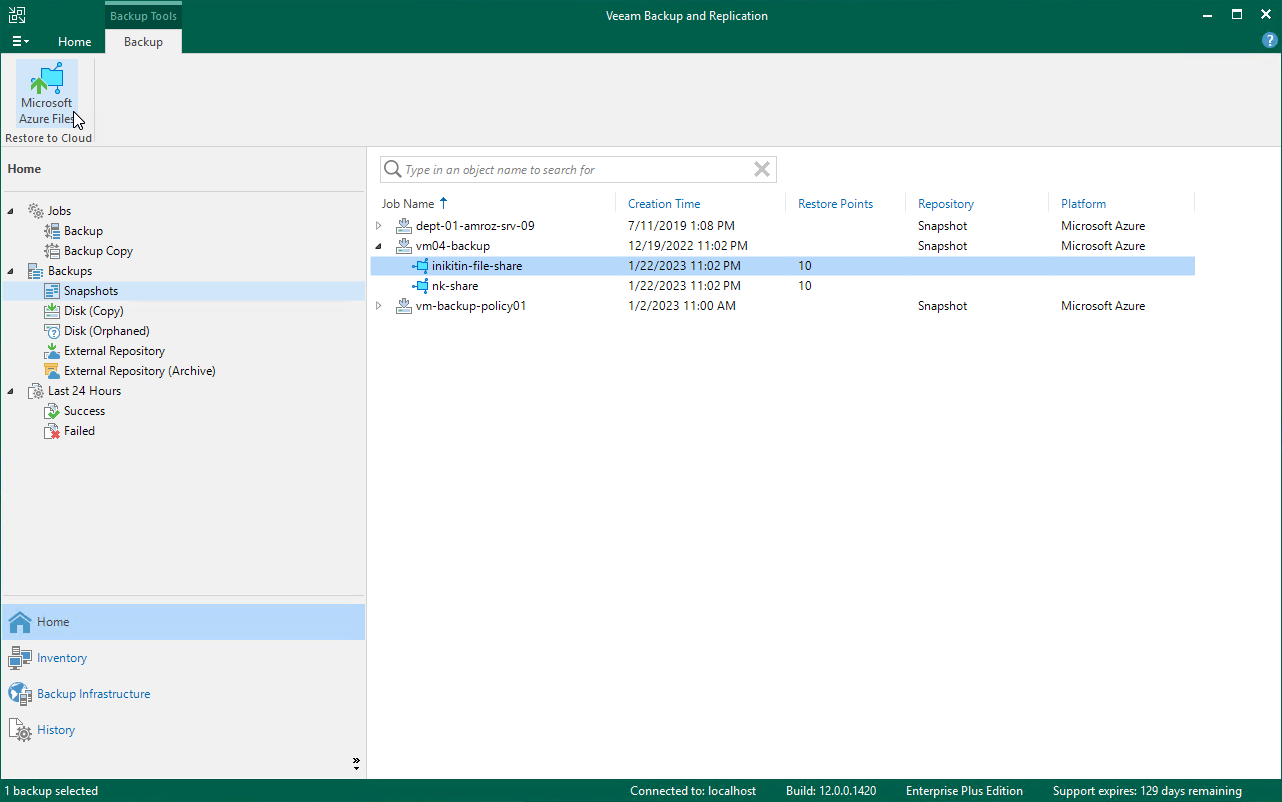Image resolution: width=1282 pixels, height=802 pixels.
Task: Click the object name search field
Action: coord(570,170)
